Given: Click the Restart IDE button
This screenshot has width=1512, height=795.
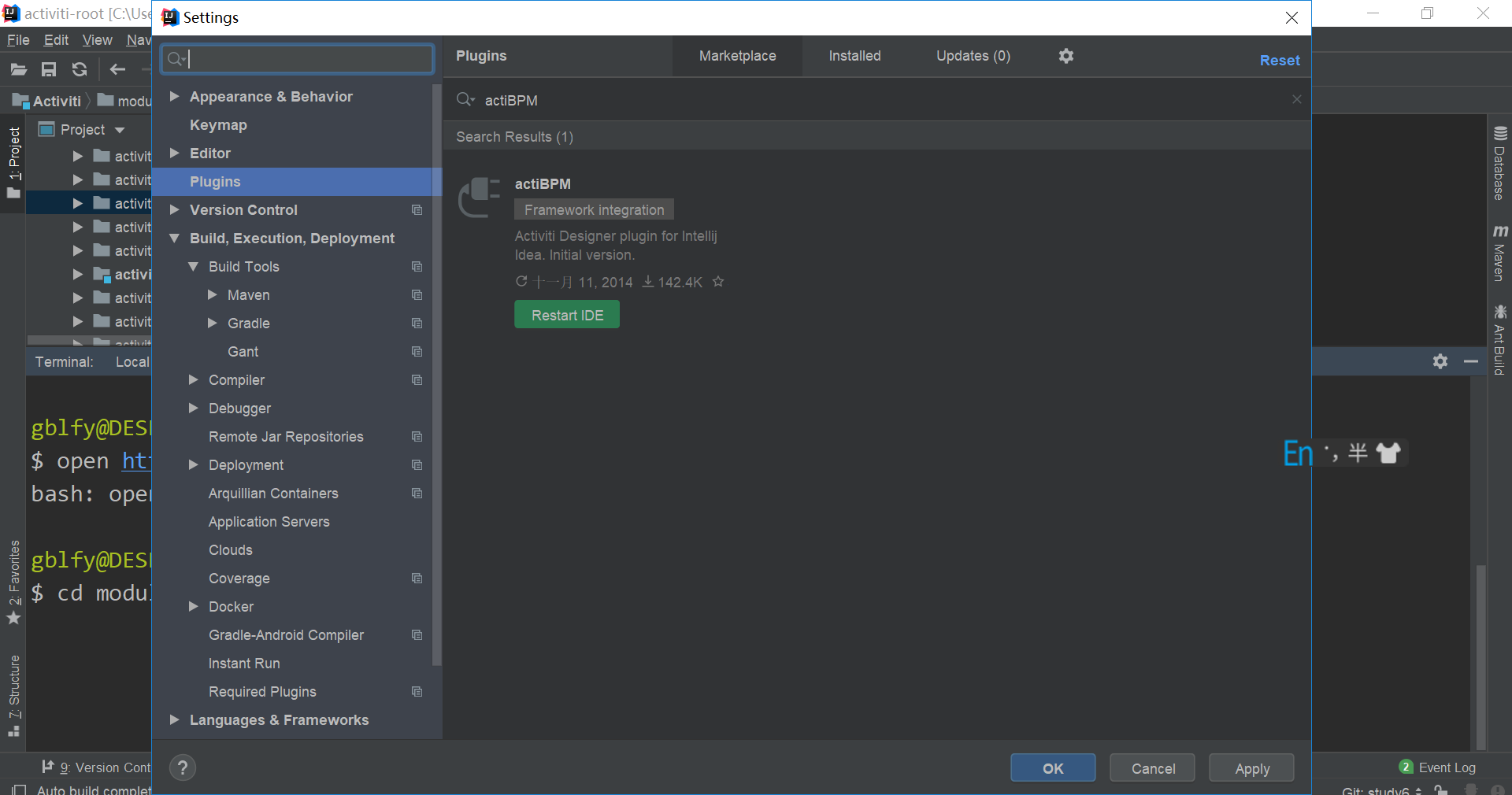Looking at the screenshot, I should click(567, 315).
